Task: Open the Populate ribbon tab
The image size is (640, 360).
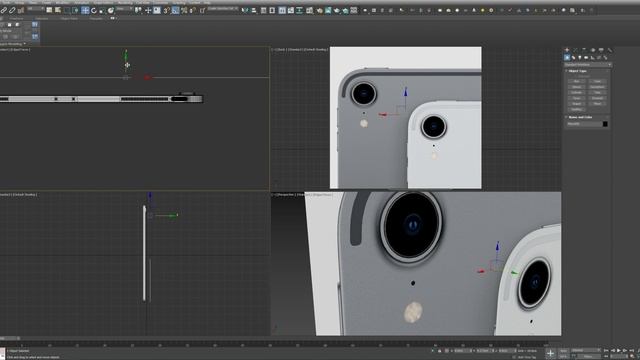Action: pos(96,18)
